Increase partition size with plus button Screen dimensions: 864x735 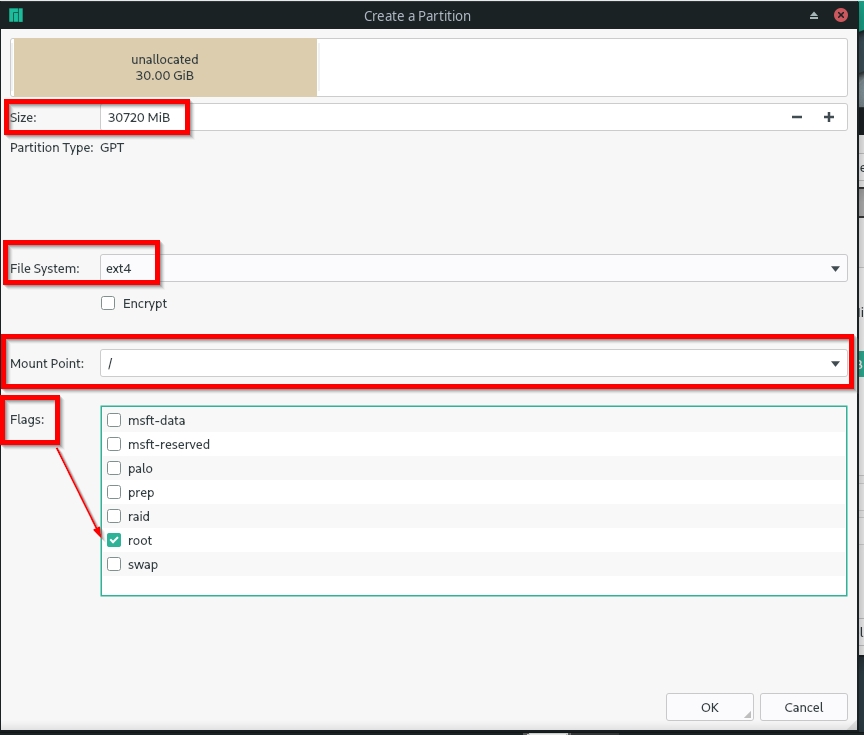click(x=829, y=117)
